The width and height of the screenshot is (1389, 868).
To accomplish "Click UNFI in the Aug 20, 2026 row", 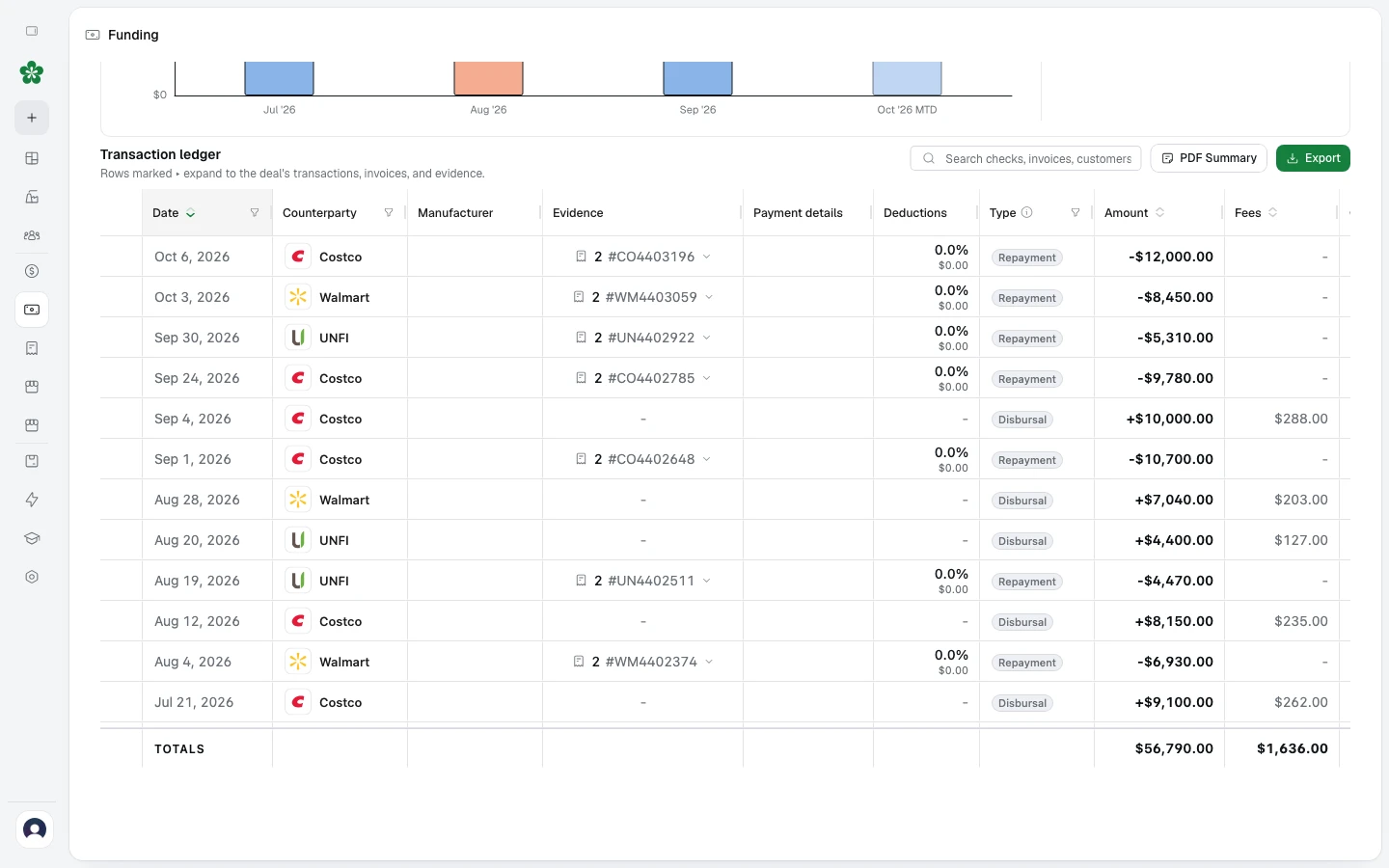I will pyautogui.click(x=334, y=540).
